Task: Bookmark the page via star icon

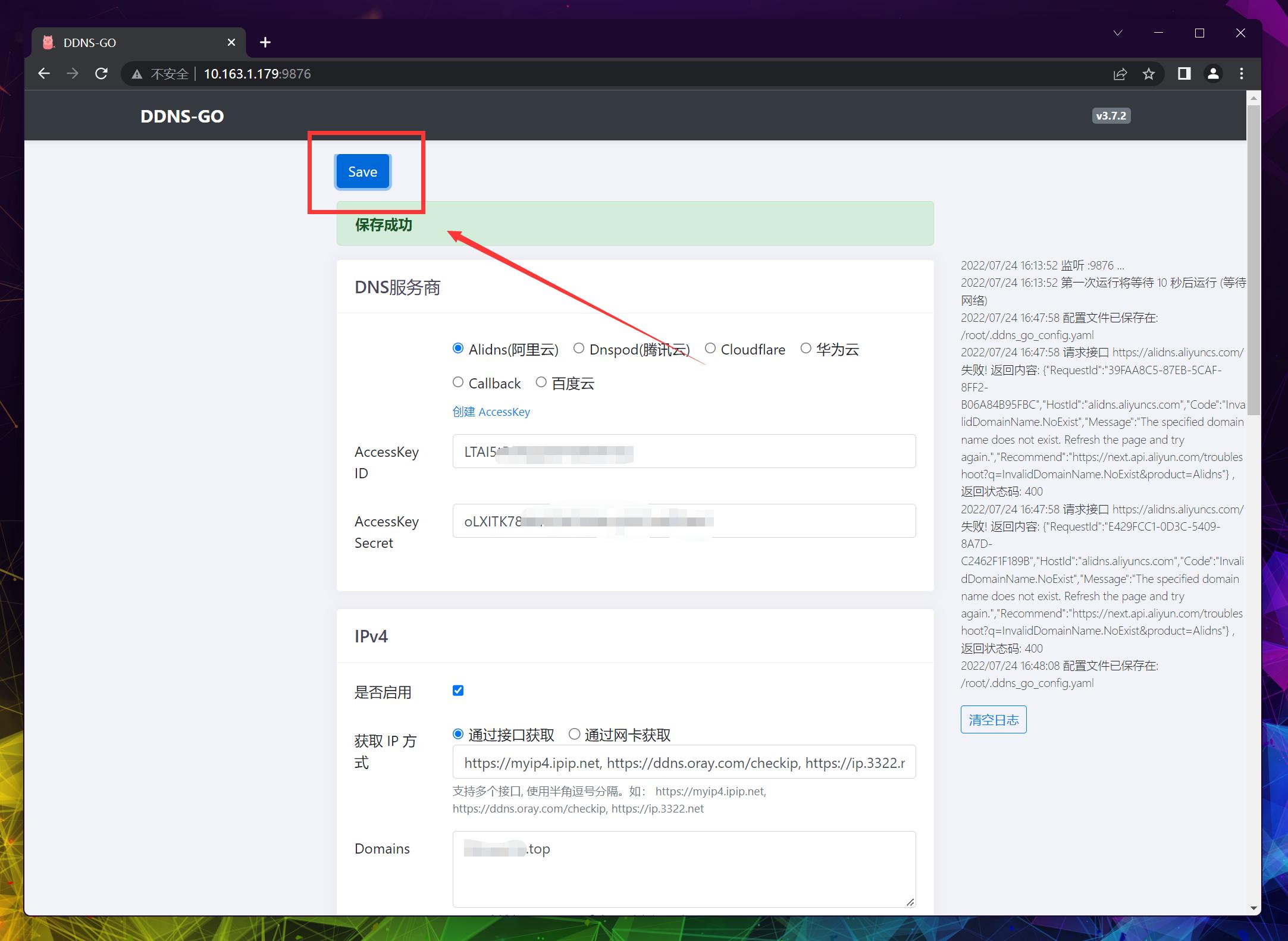Action: [1149, 73]
